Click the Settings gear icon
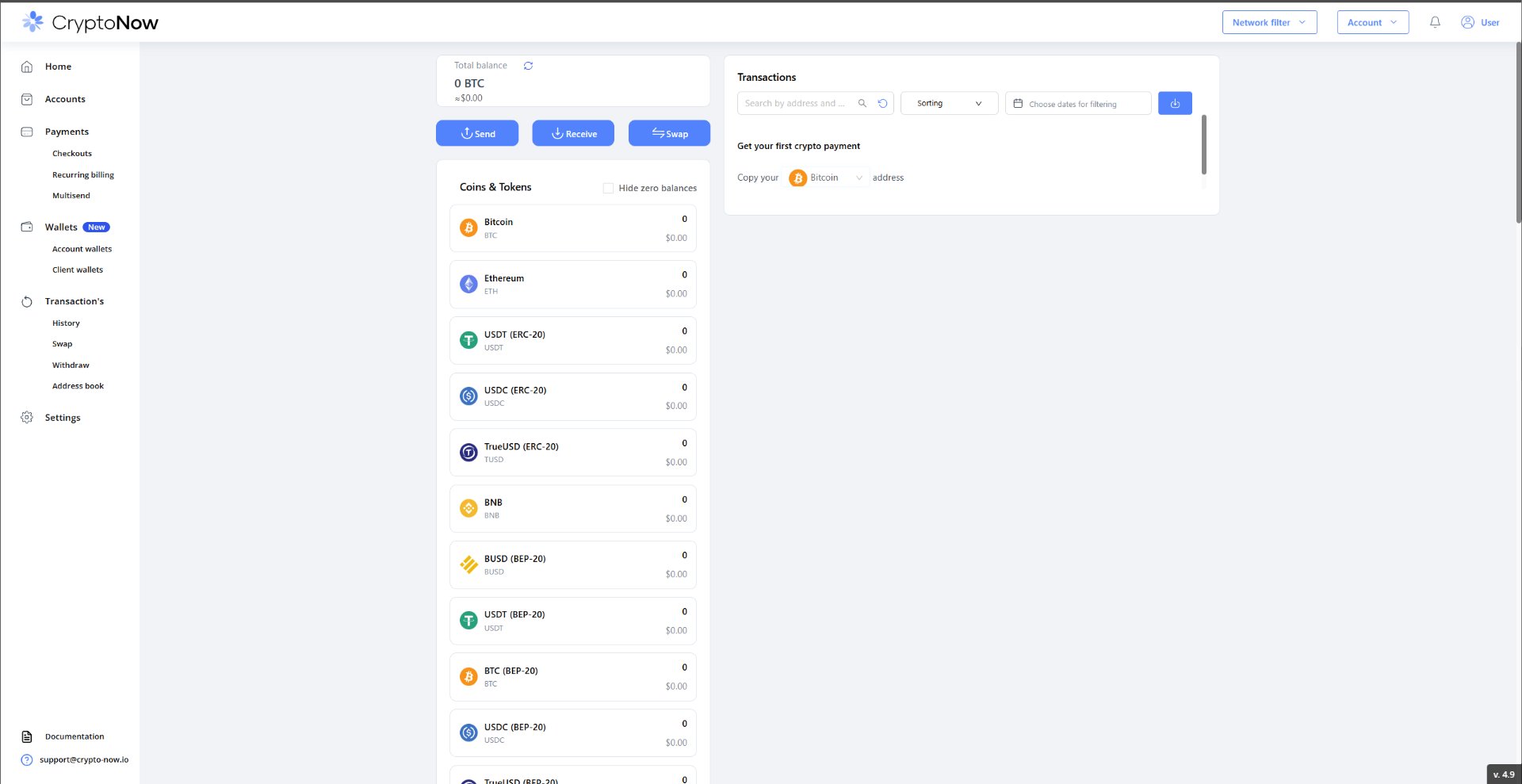Screen dimensions: 1522x784 pyautogui.click(x=27, y=418)
